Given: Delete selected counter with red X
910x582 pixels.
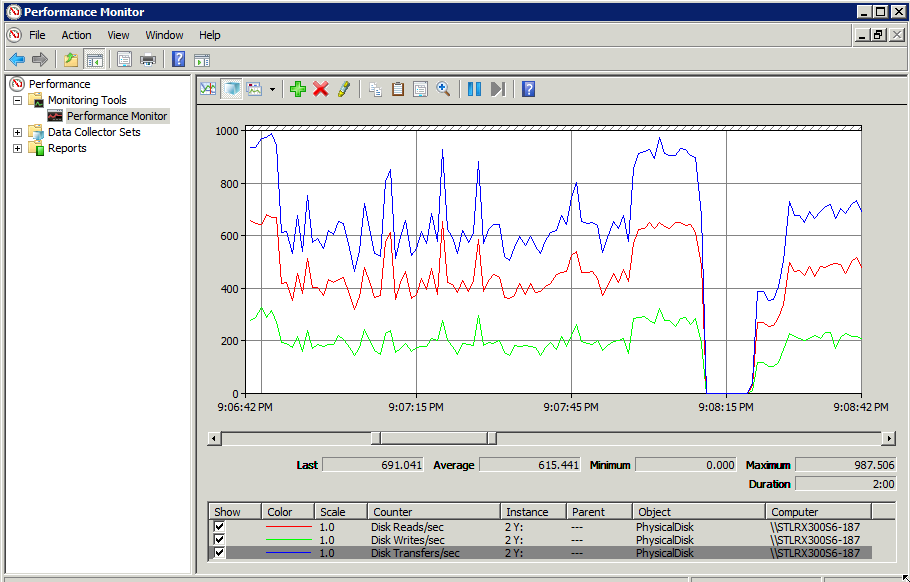Looking at the screenshot, I should tap(320, 89).
